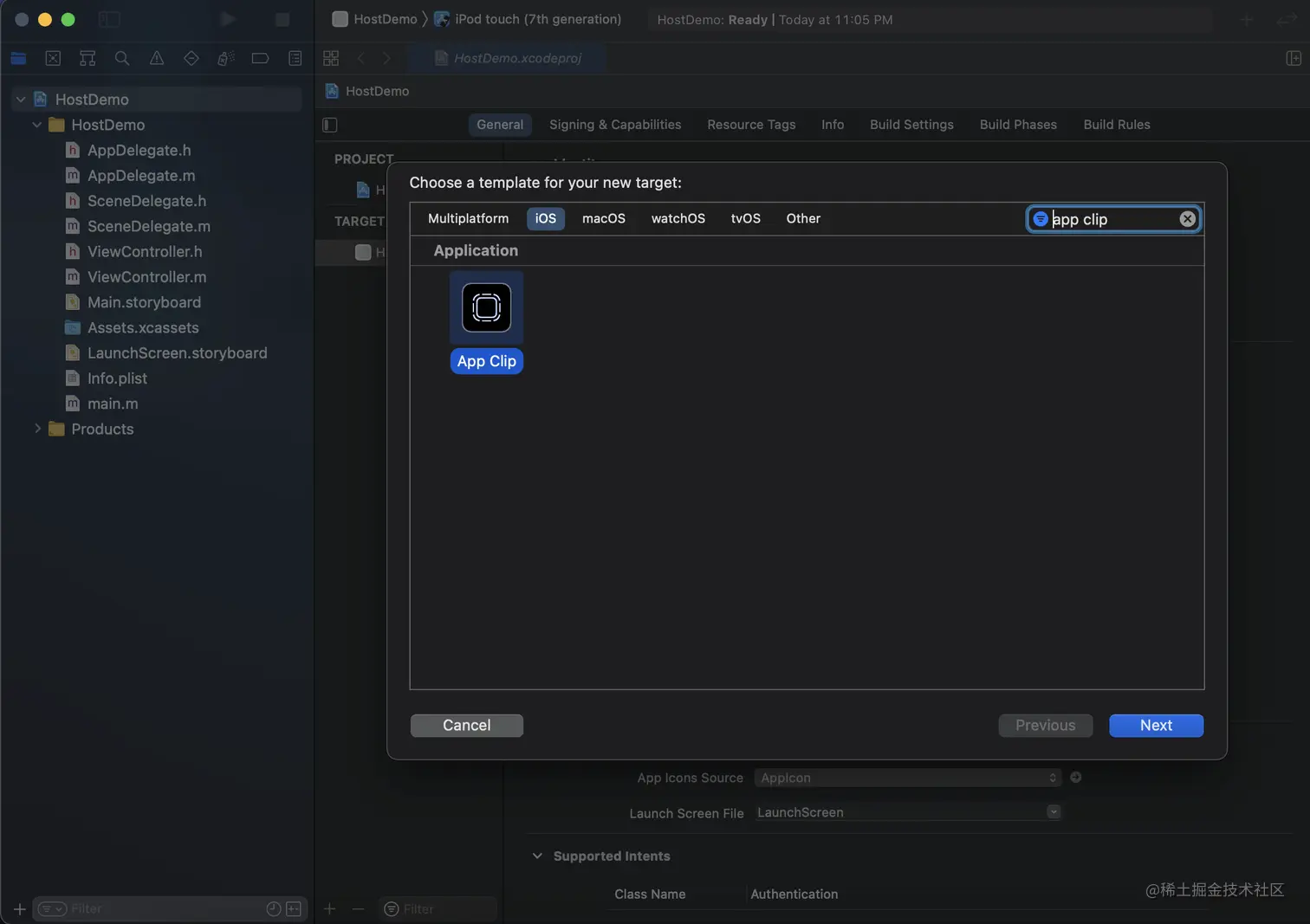This screenshot has height=924, width=1310.
Task: Select the iOS platform tab
Action: click(545, 218)
